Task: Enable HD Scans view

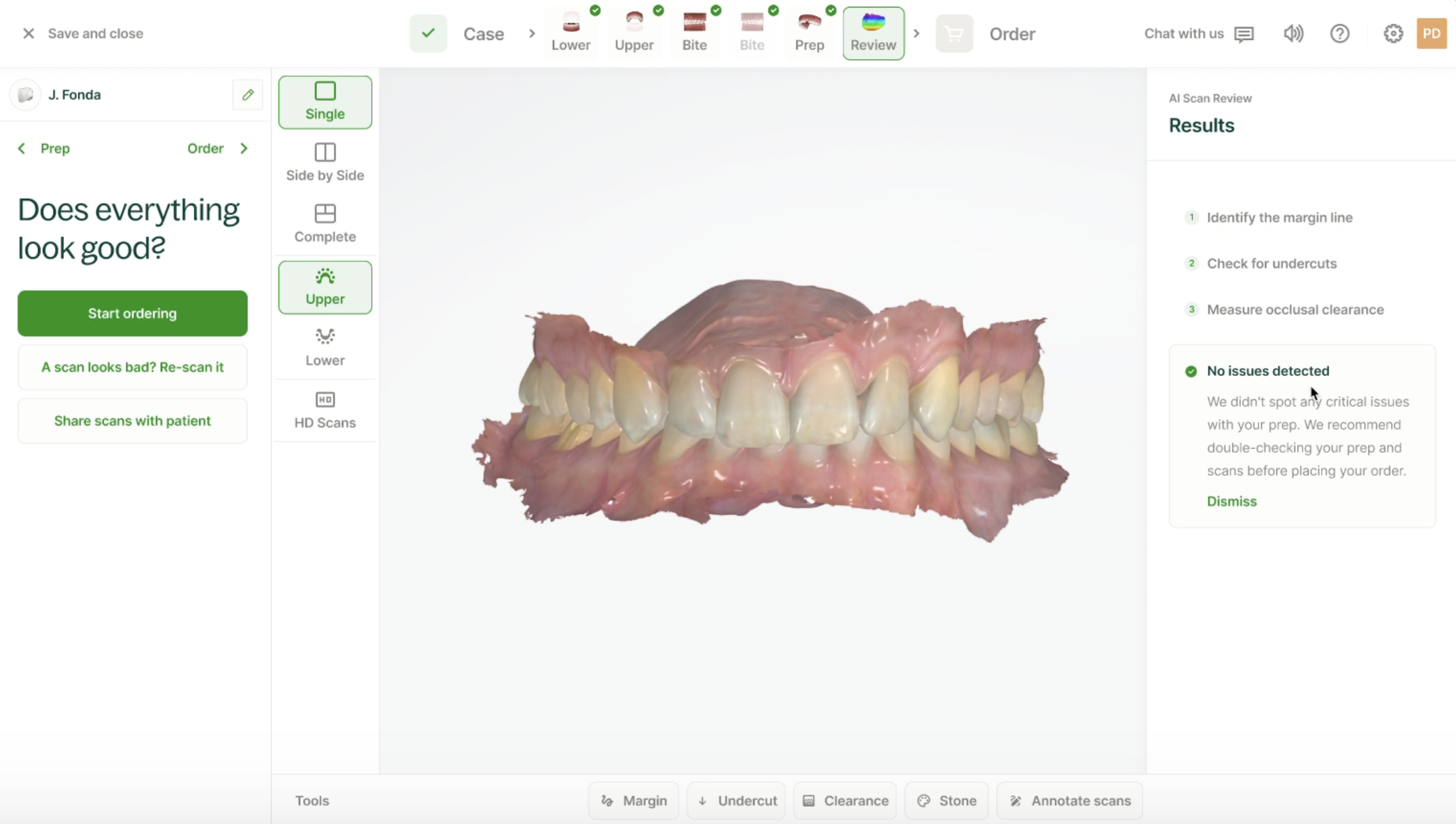Action: [x=325, y=409]
